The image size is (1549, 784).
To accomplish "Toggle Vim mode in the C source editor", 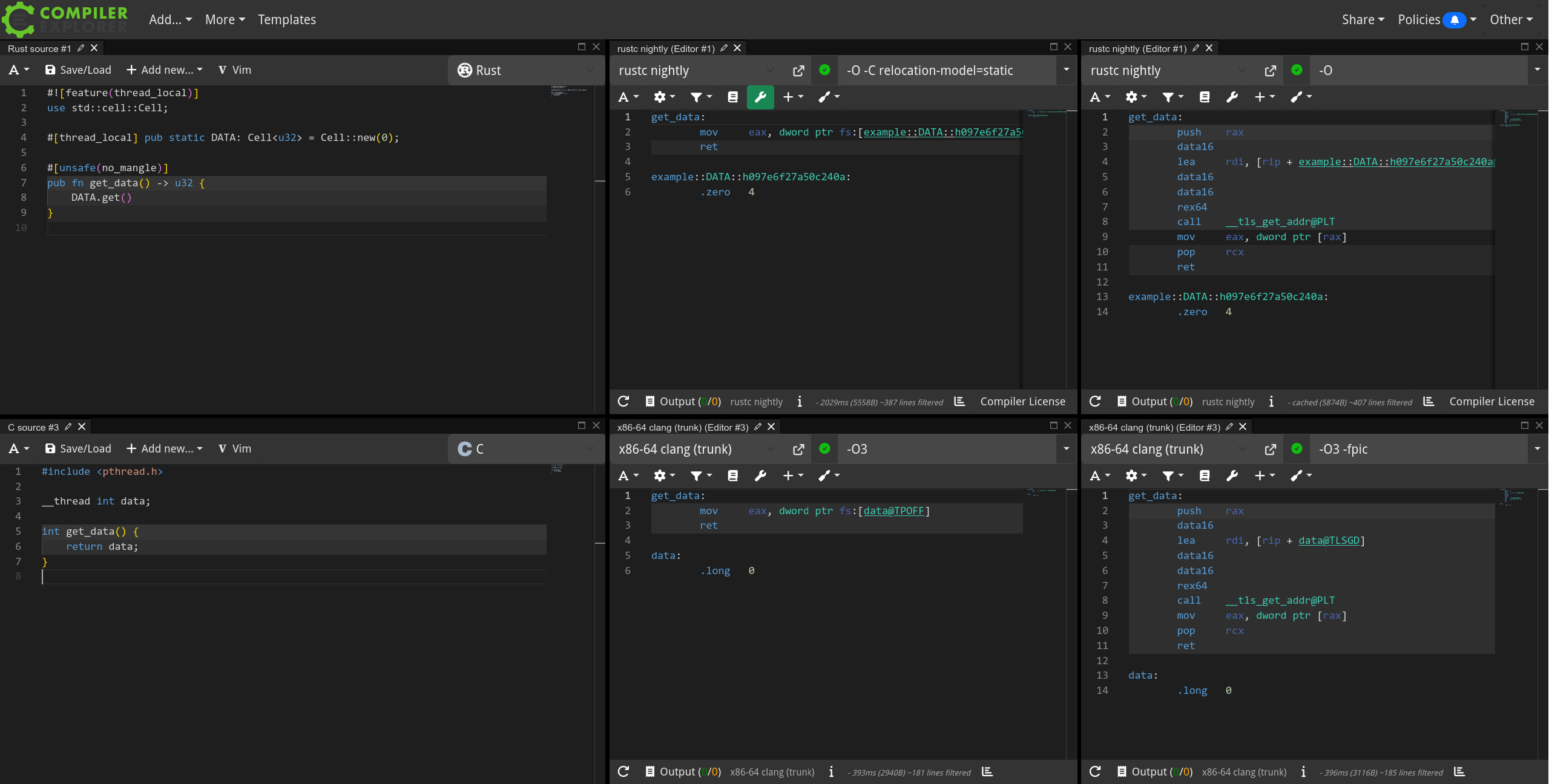I will (x=234, y=449).
